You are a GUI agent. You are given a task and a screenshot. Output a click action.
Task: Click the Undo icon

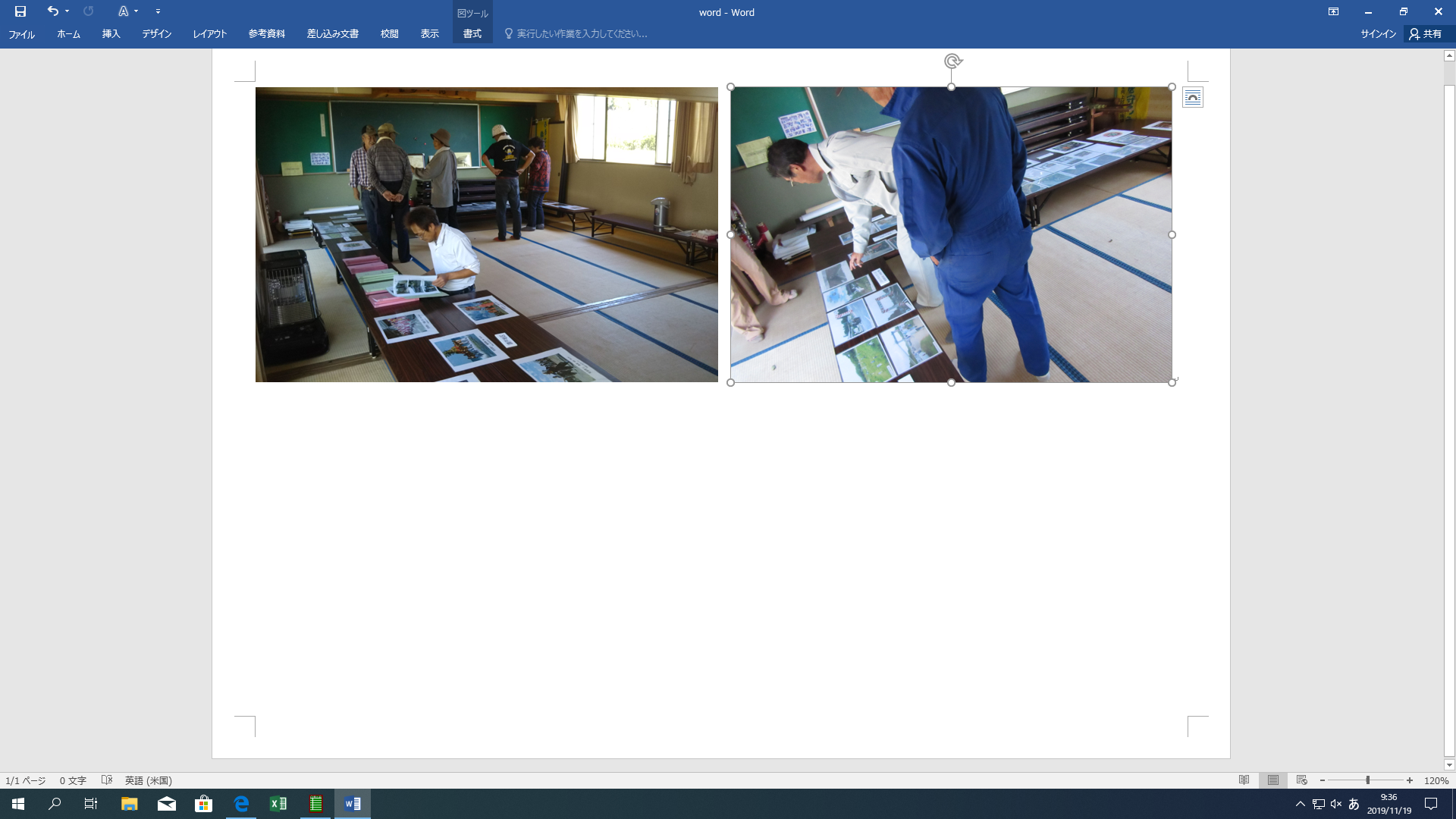tap(52, 11)
